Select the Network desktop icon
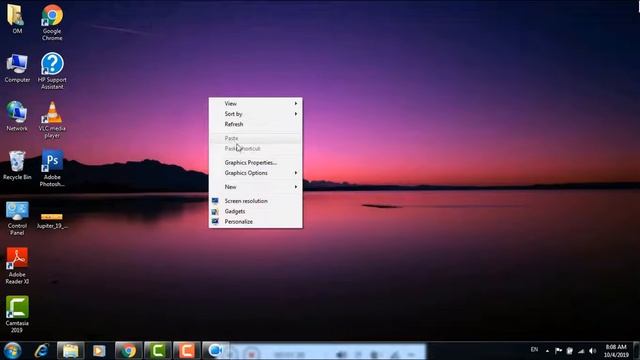 point(17,116)
